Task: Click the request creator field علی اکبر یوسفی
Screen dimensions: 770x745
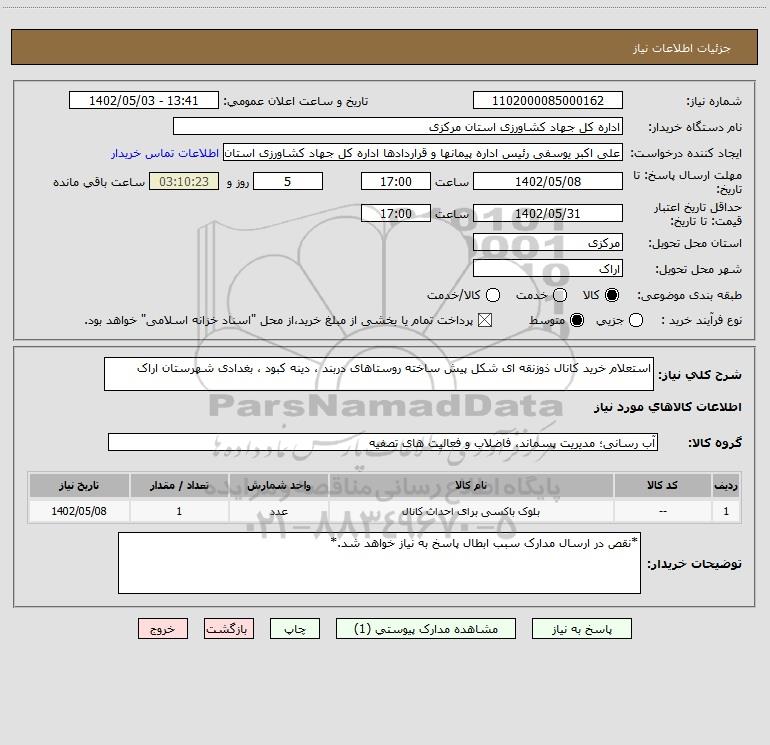Action: point(423,153)
